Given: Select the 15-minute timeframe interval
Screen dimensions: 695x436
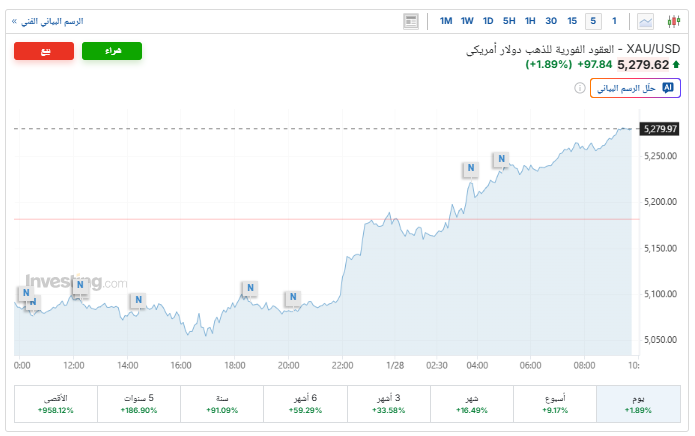Looking at the screenshot, I should (572, 21).
